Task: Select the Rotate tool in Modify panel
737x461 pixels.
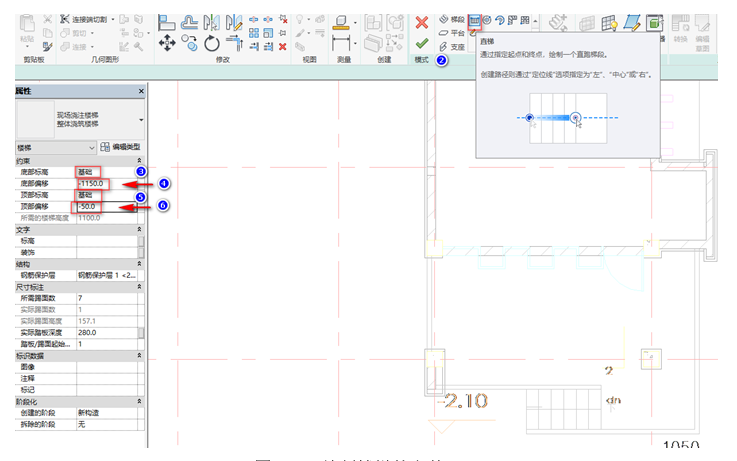Action: point(211,43)
